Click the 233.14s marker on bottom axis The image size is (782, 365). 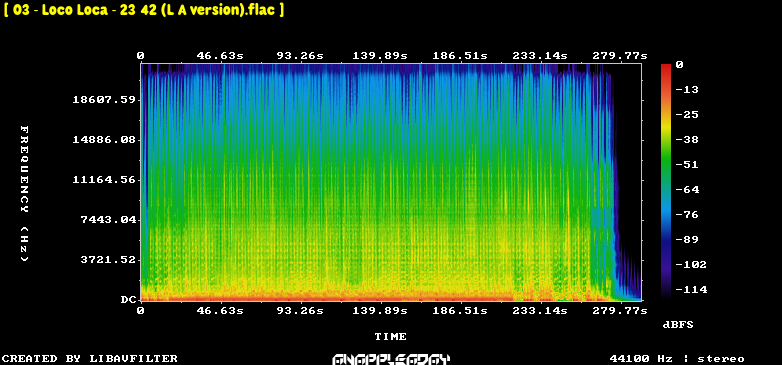pyautogui.click(x=540, y=311)
